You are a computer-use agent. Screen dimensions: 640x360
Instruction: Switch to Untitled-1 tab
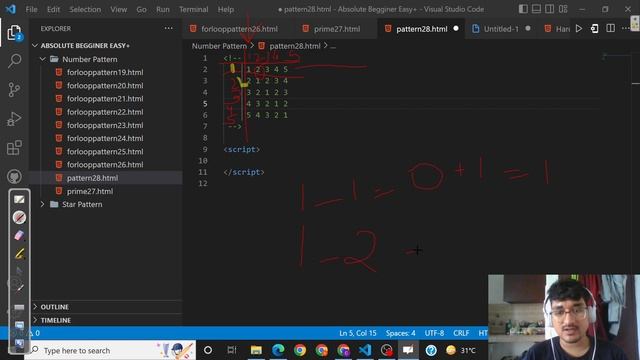point(501,29)
